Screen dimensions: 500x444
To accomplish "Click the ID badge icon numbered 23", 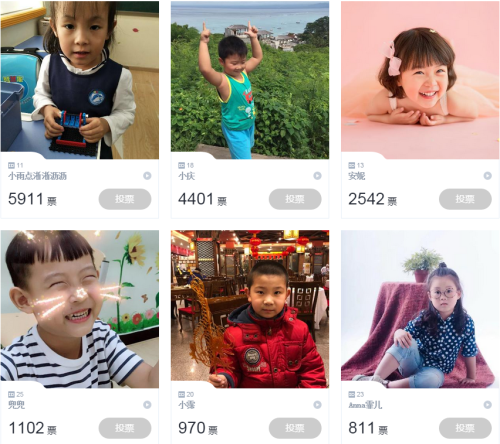I will click(352, 394).
